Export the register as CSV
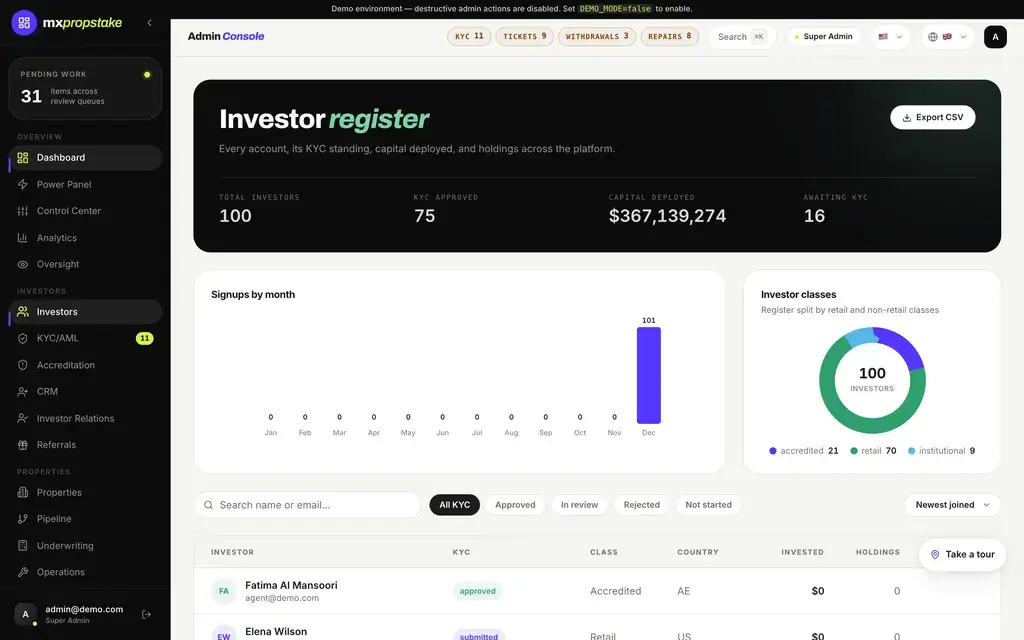The image size is (1024, 640). [x=933, y=118]
